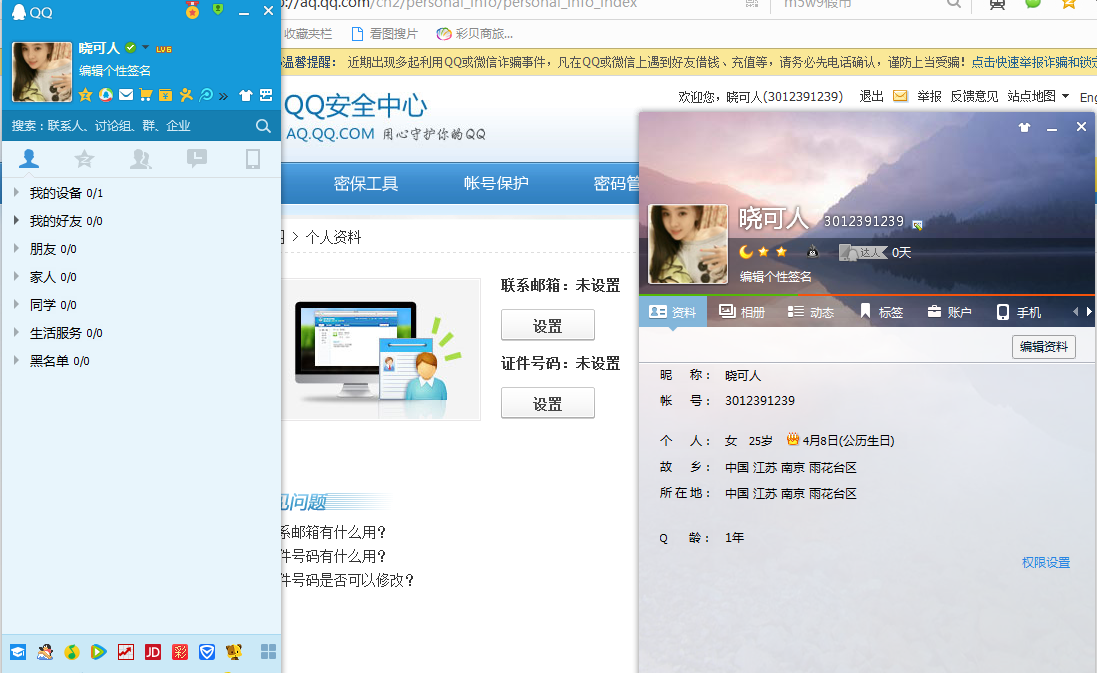Screen dimensions: 1097x673
Task: Click the profile avatar in QQ main panel
Action: coord(42,72)
